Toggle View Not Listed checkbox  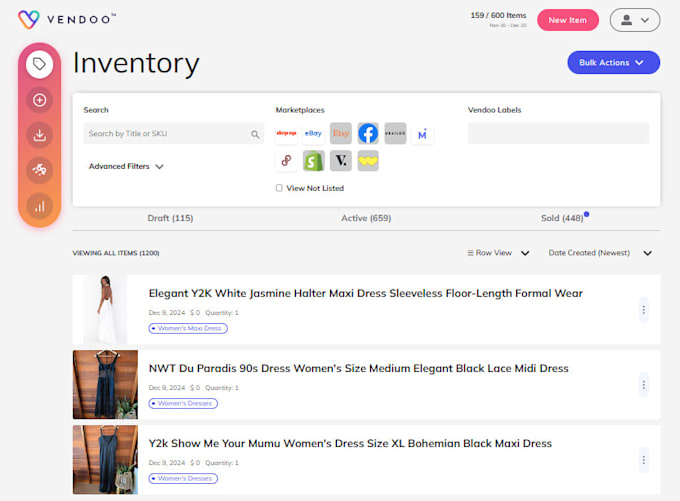pos(279,188)
